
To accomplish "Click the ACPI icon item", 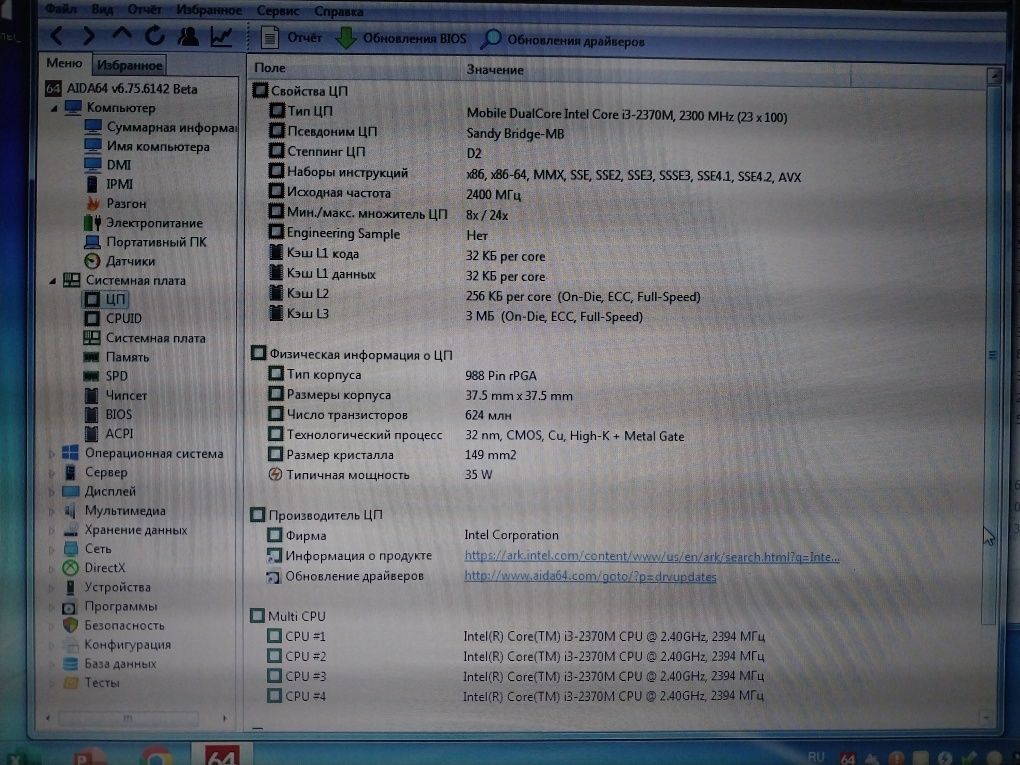I will (92, 434).
